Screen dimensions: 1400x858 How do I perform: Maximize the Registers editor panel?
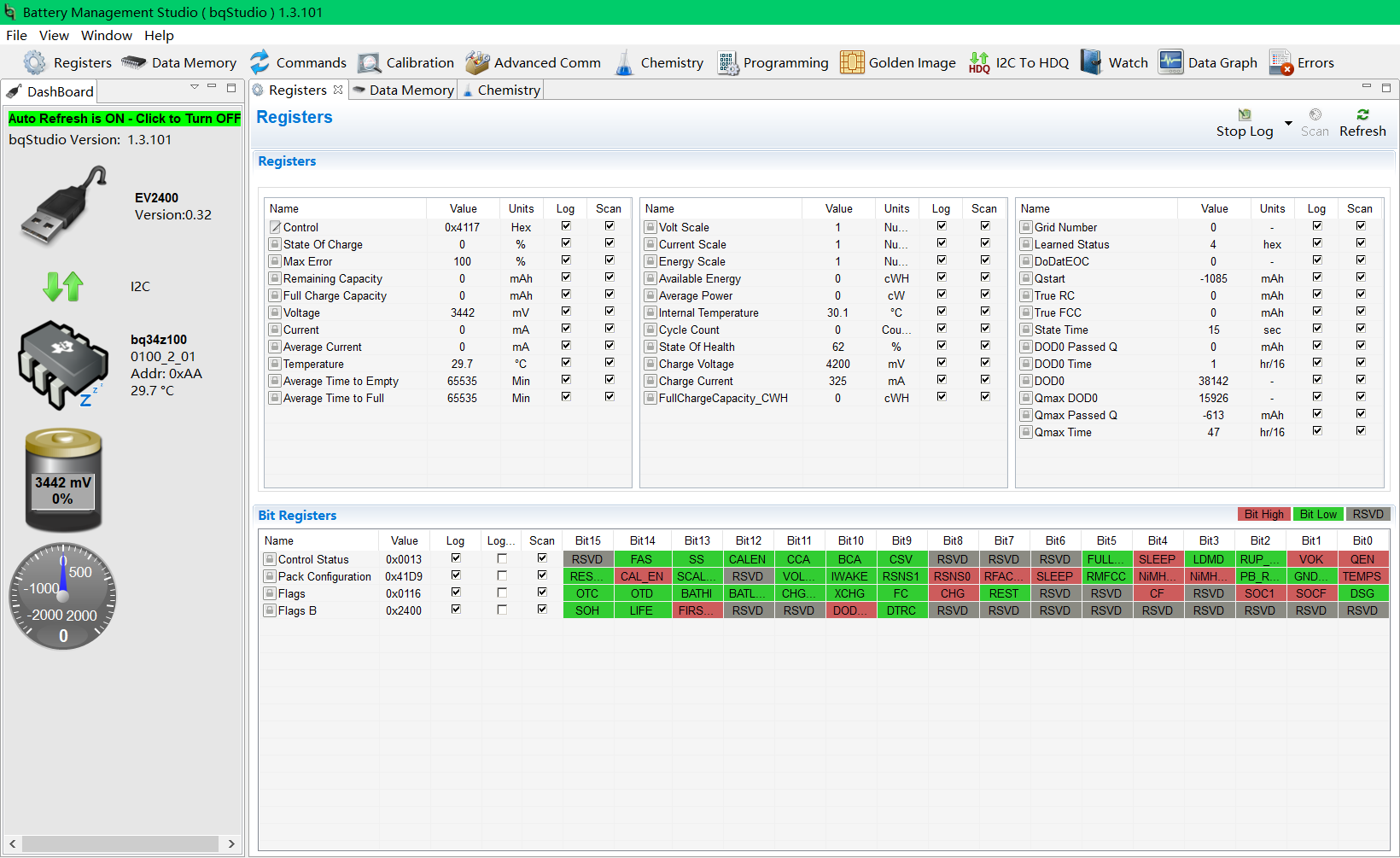point(1386,87)
